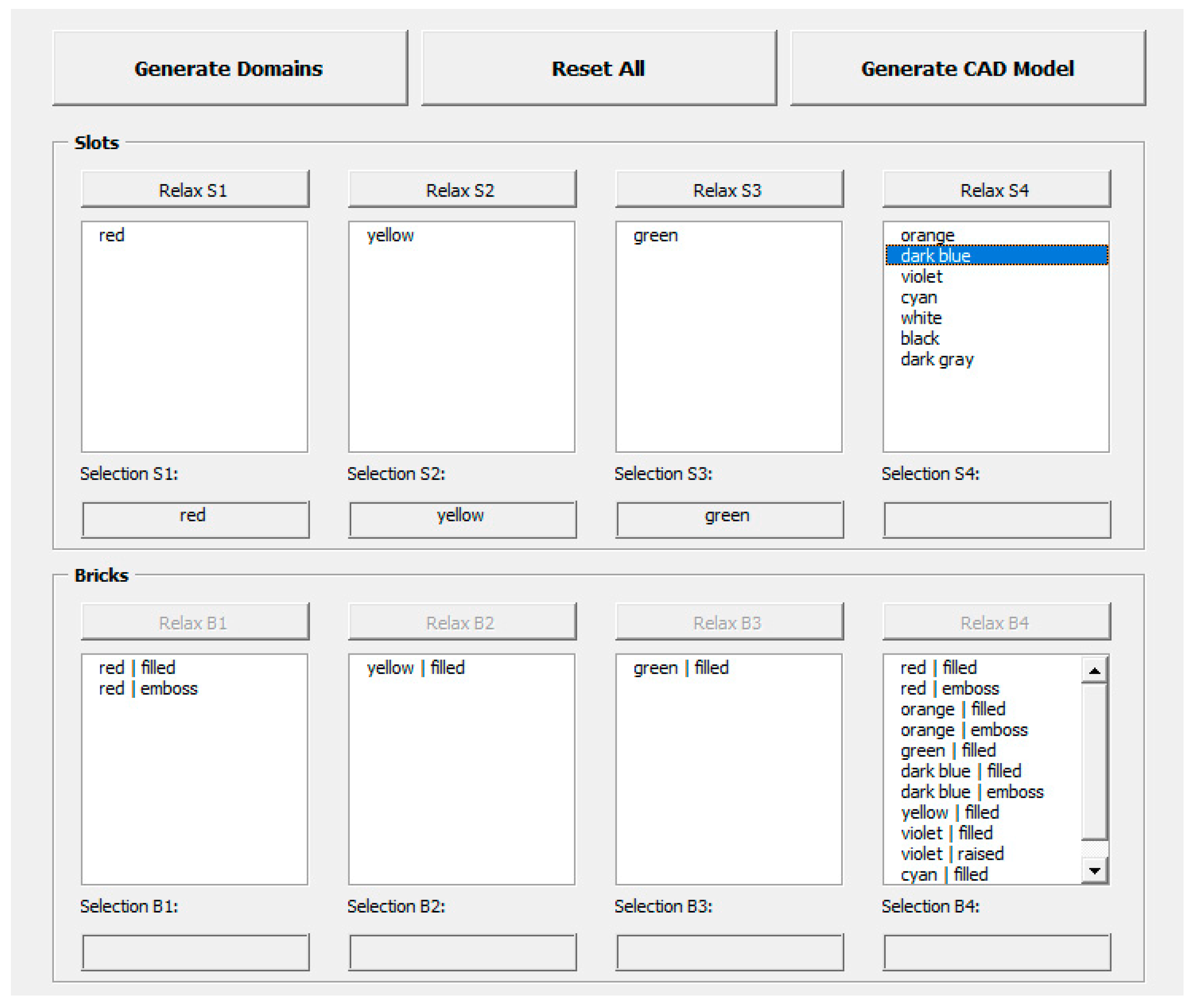1196x1008 pixels.
Task: Select orange in the S4 list
Action: [927, 235]
